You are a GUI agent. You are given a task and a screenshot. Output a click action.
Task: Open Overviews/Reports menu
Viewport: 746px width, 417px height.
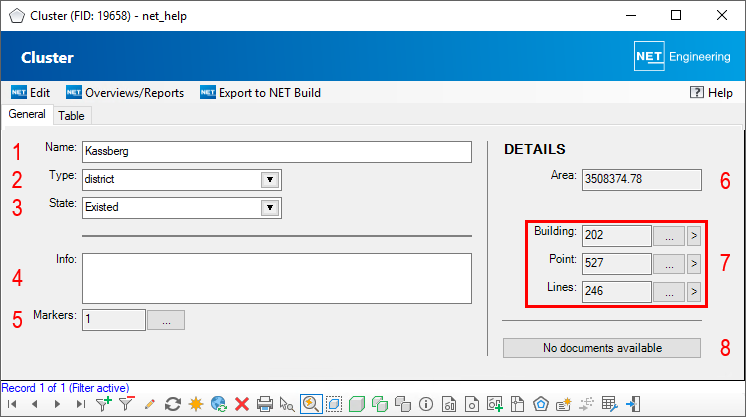pos(125,93)
